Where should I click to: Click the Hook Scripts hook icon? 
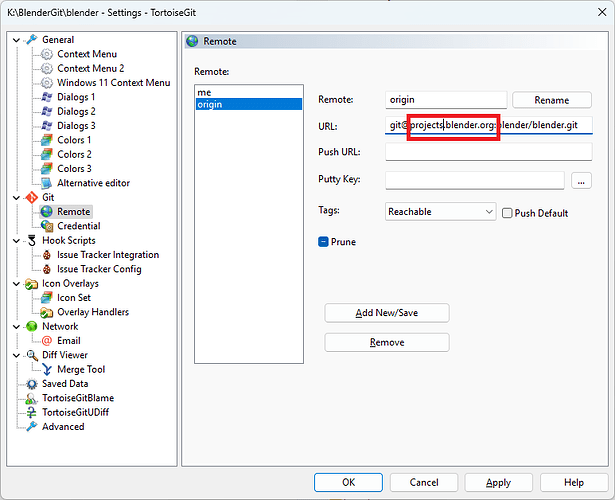[x=31, y=240]
